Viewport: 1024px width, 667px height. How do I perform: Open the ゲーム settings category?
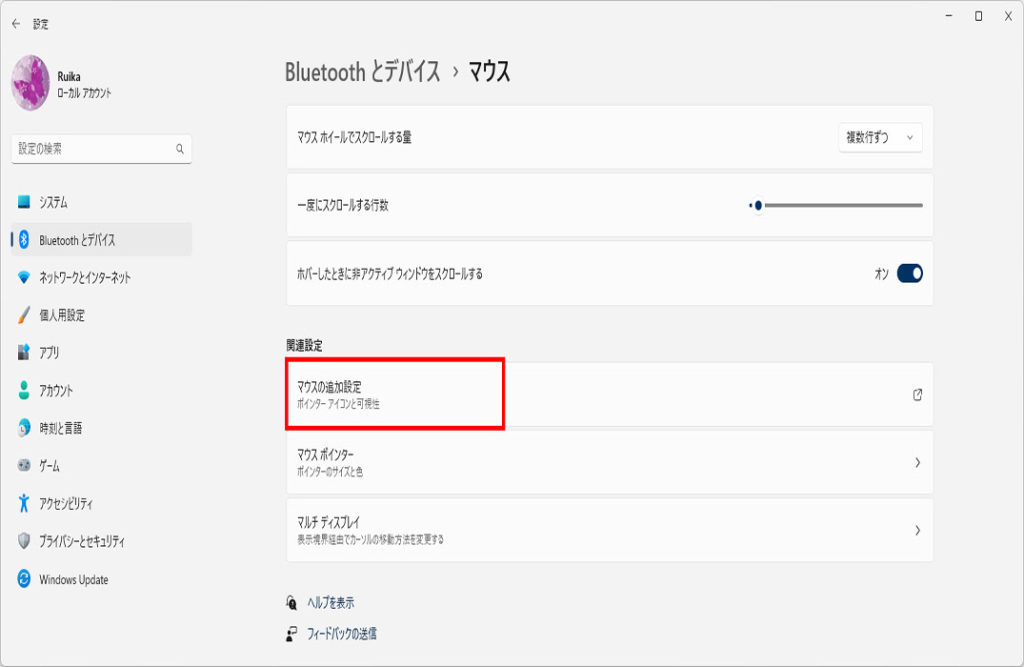(x=50, y=466)
